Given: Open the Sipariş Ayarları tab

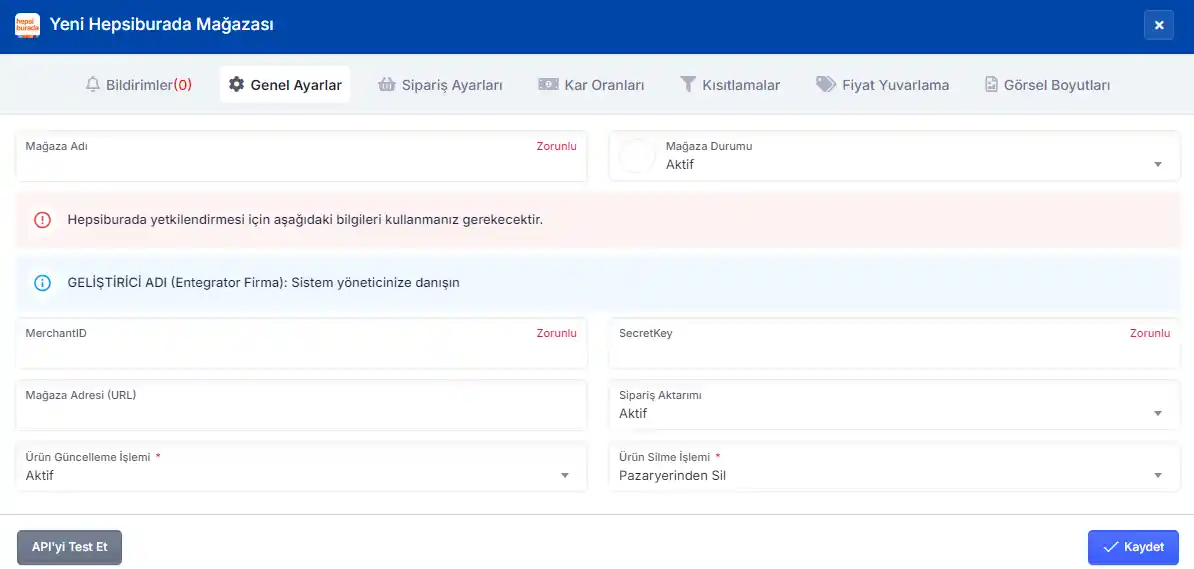Looking at the screenshot, I should tap(440, 85).
